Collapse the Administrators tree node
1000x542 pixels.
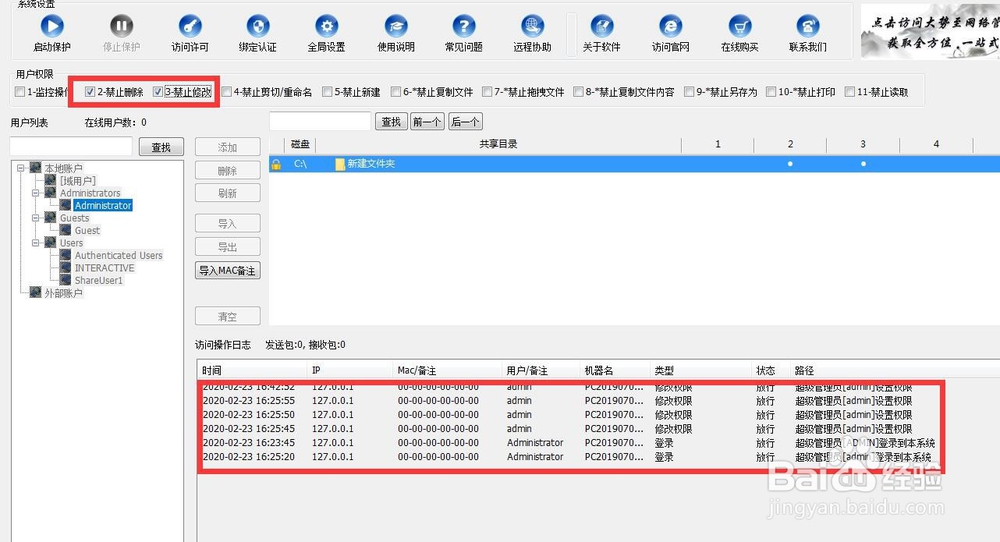36,193
